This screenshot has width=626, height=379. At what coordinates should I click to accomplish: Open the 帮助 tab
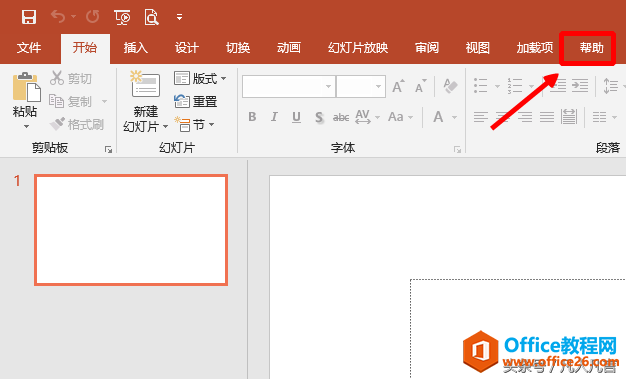coord(592,48)
